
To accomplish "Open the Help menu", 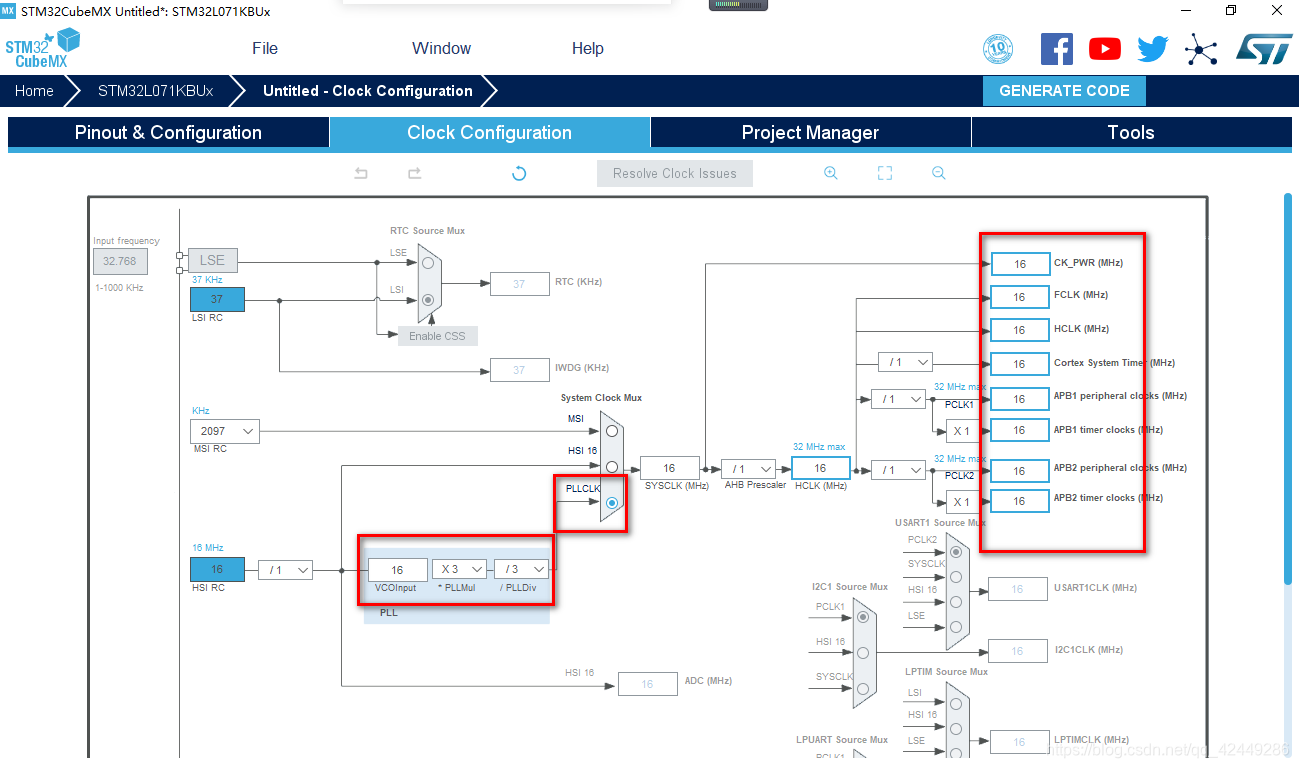I will tap(588, 48).
